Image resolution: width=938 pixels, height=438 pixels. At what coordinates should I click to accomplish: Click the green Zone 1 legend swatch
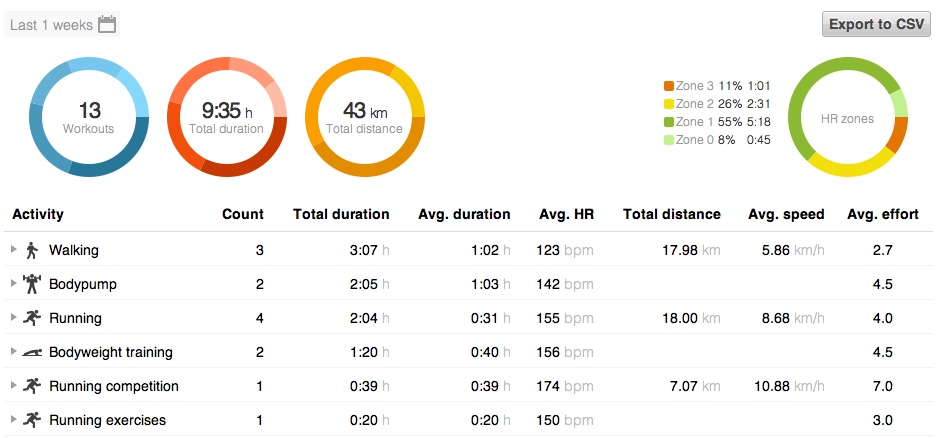pyautogui.click(x=669, y=122)
